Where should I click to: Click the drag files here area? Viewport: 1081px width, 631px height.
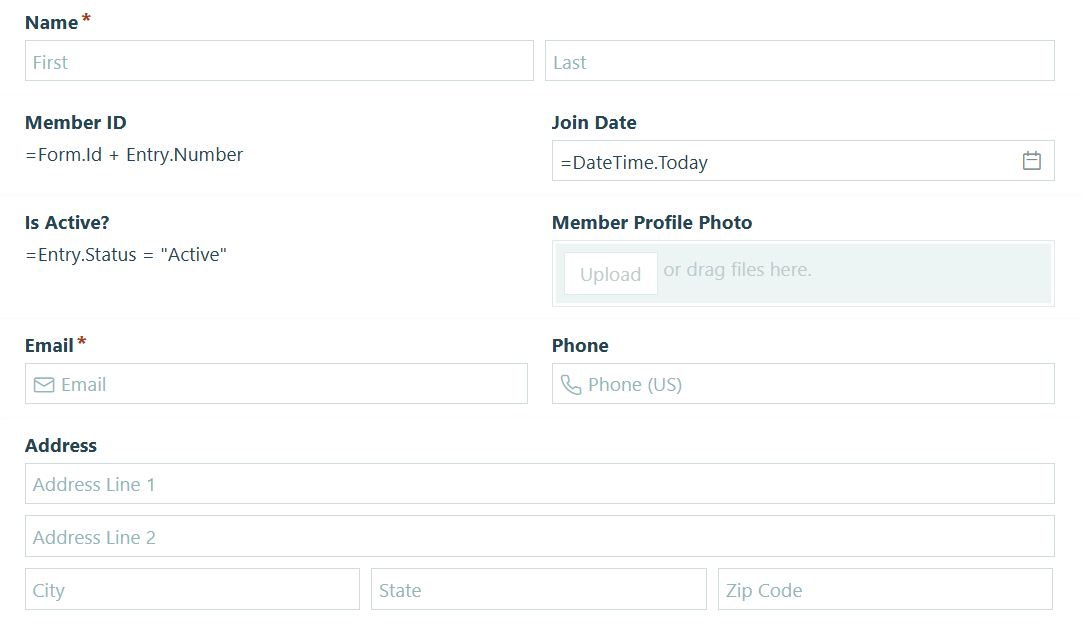point(737,269)
